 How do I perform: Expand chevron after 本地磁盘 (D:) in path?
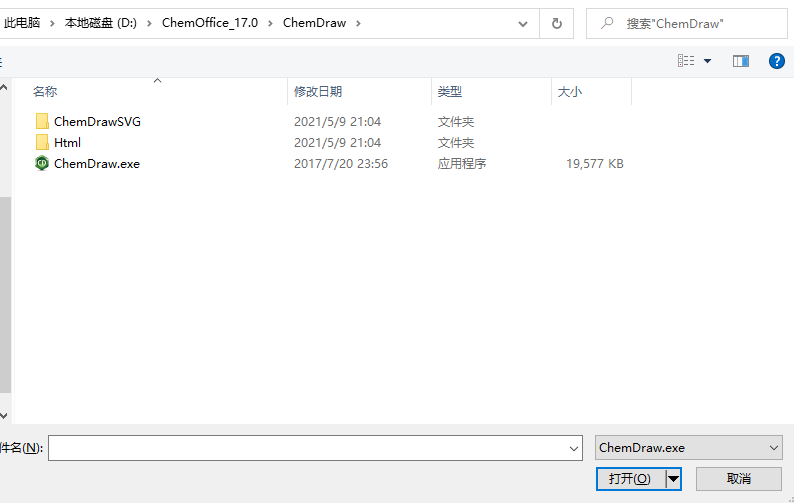149,24
